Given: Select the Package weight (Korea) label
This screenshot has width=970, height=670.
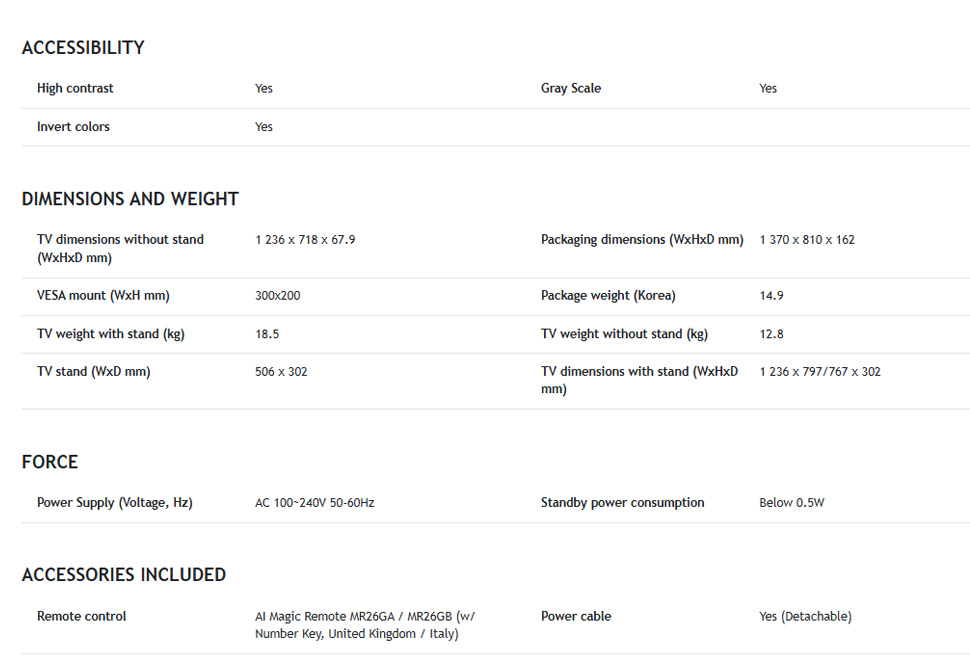Looking at the screenshot, I should click(x=608, y=296).
